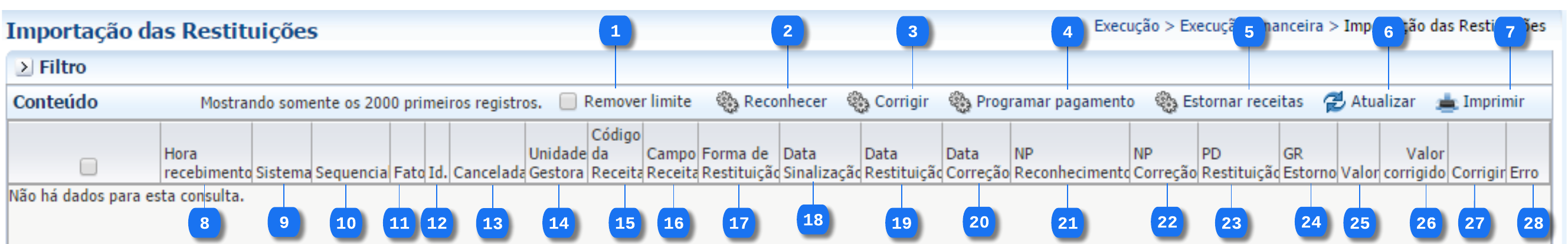The image size is (1568, 244).
Task: Sort by Data Sinalização column
Action: pyautogui.click(x=820, y=163)
